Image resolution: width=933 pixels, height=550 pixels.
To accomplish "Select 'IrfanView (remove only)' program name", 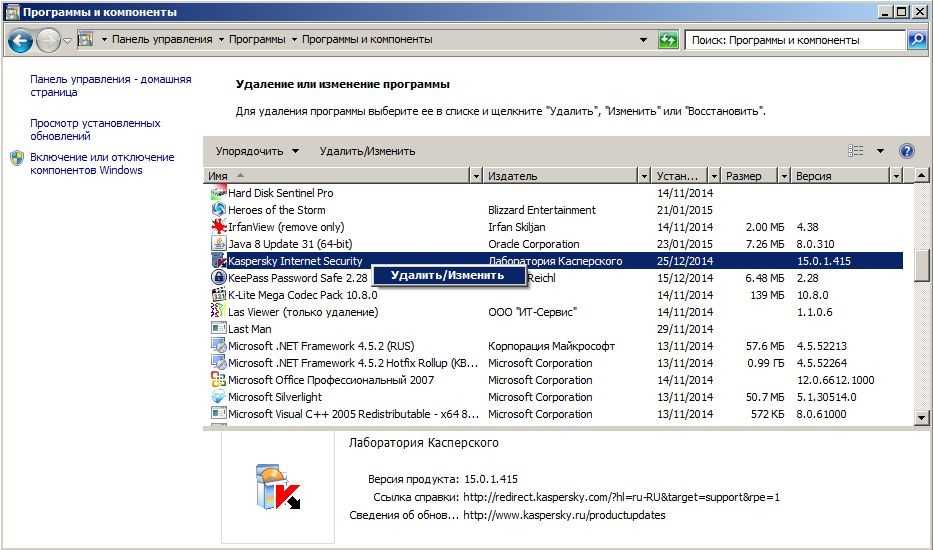I will (x=286, y=227).
